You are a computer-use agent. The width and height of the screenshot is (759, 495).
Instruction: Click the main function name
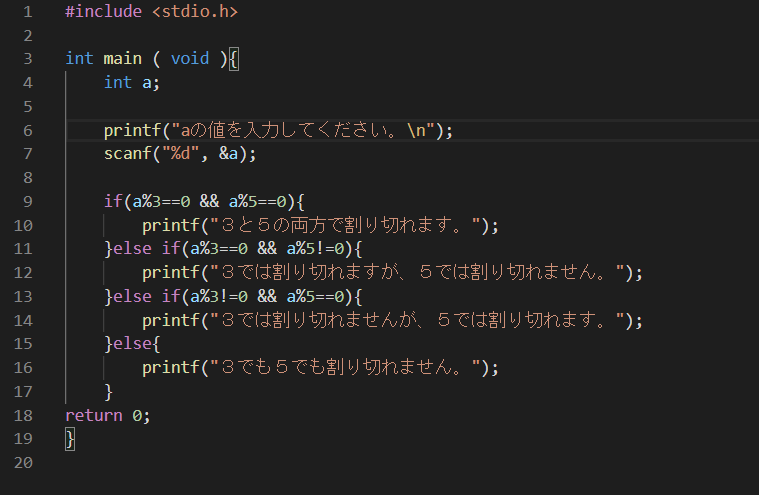click(122, 59)
